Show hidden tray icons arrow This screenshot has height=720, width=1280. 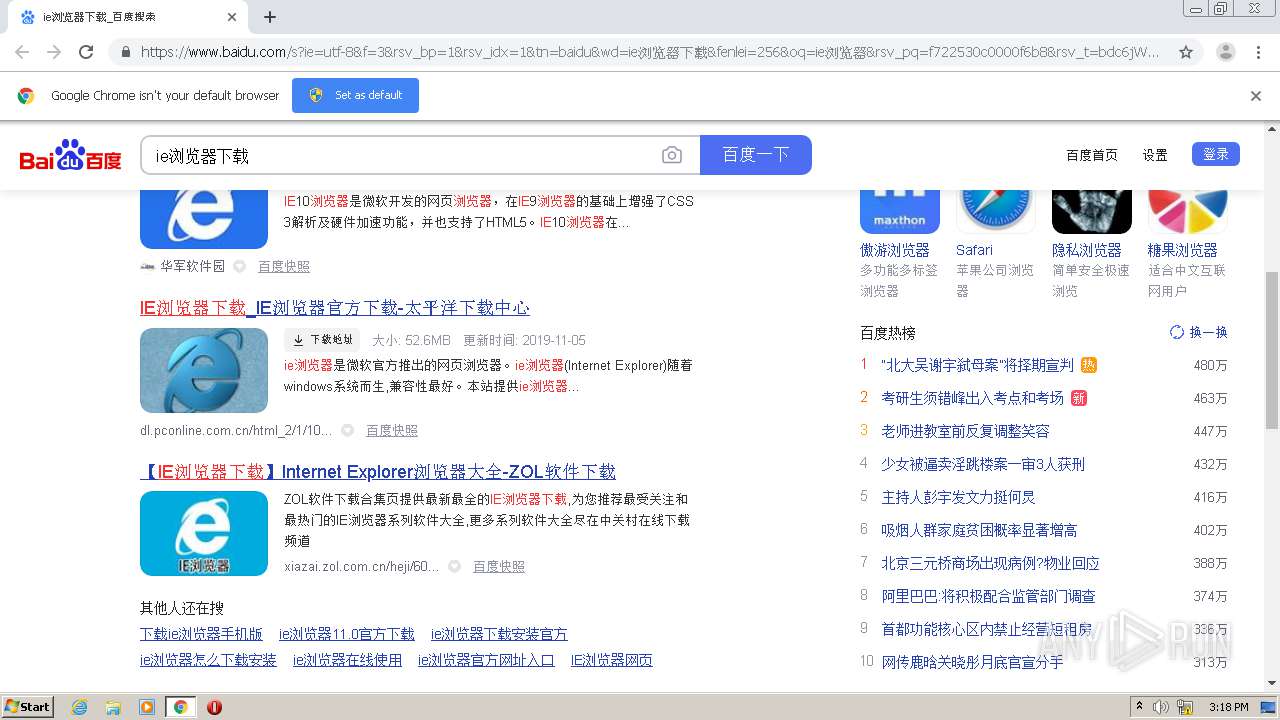pyautogui.click(x=1139, y=707)
